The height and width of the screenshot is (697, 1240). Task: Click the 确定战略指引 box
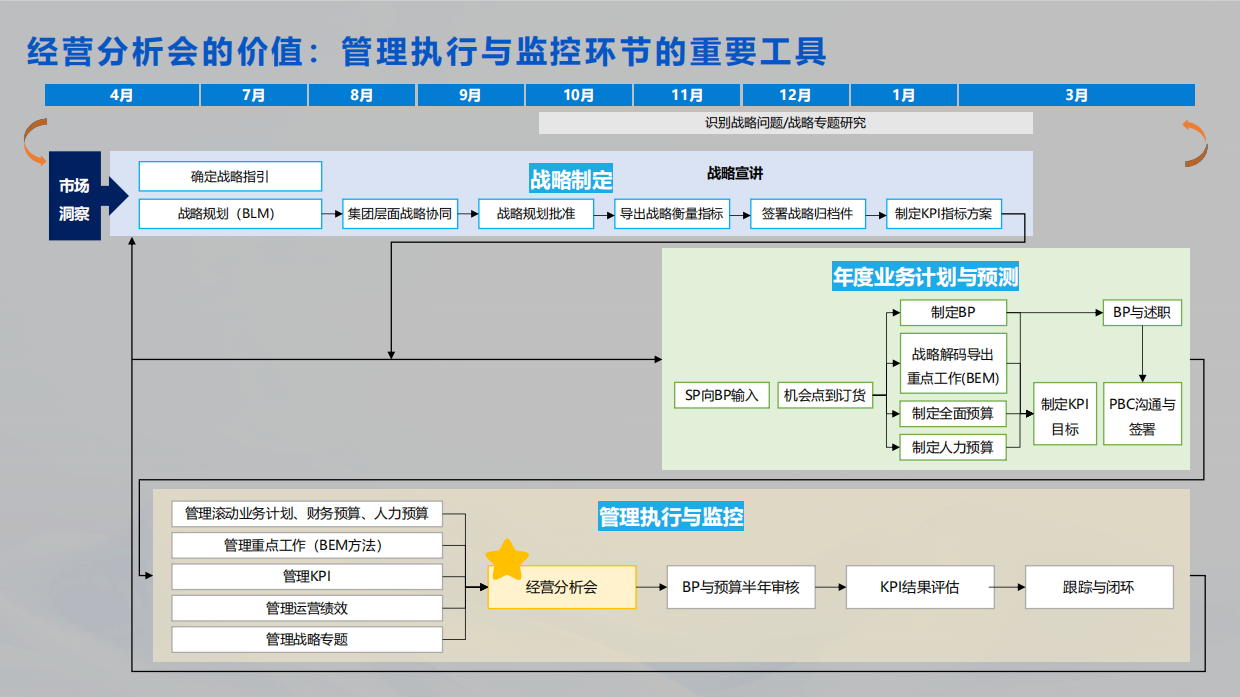230,176
